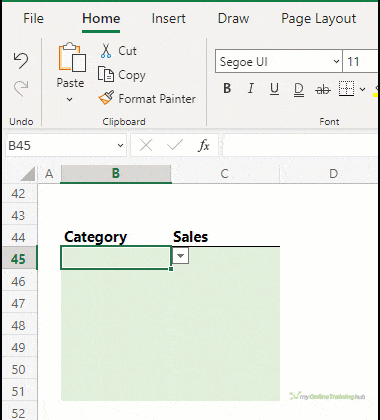The image size is (380, 420).
Task: Activate the Format Painter brush
Action: (x=106, y=98)
